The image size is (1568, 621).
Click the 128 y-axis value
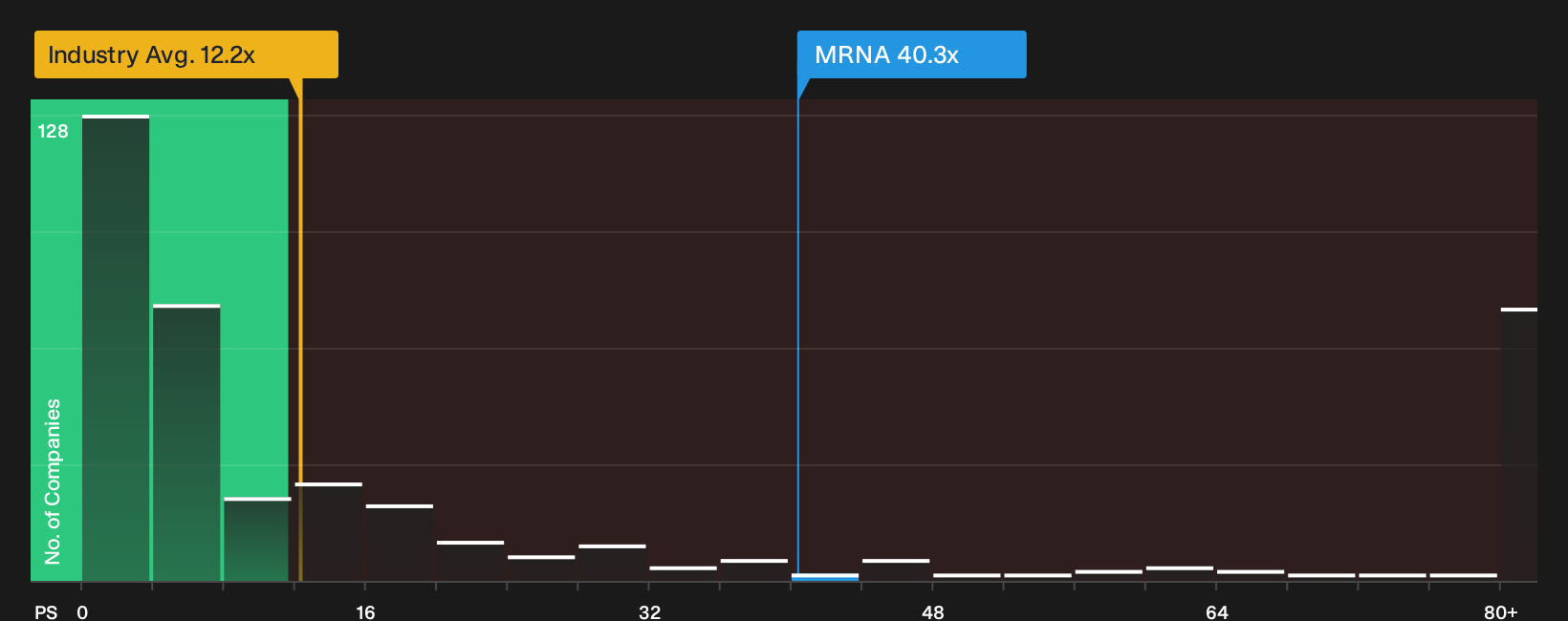[54, 132]
